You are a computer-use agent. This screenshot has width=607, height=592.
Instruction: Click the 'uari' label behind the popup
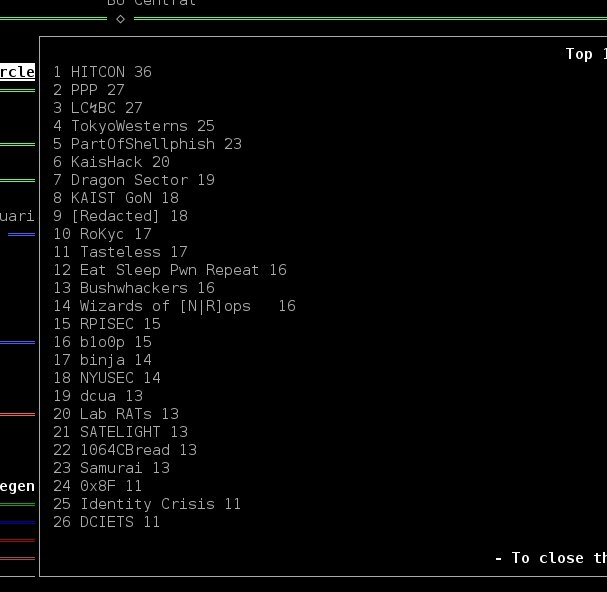pos(17,216)
